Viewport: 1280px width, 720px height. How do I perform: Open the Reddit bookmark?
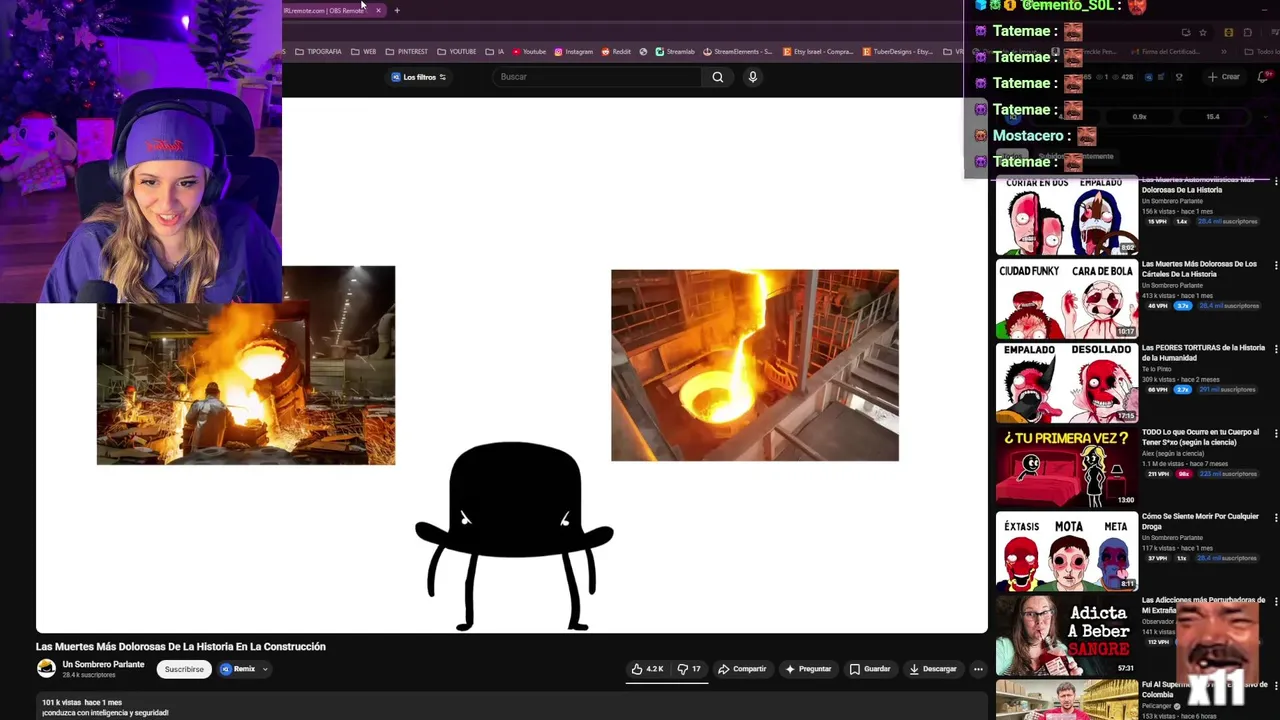tap(616, 51)
